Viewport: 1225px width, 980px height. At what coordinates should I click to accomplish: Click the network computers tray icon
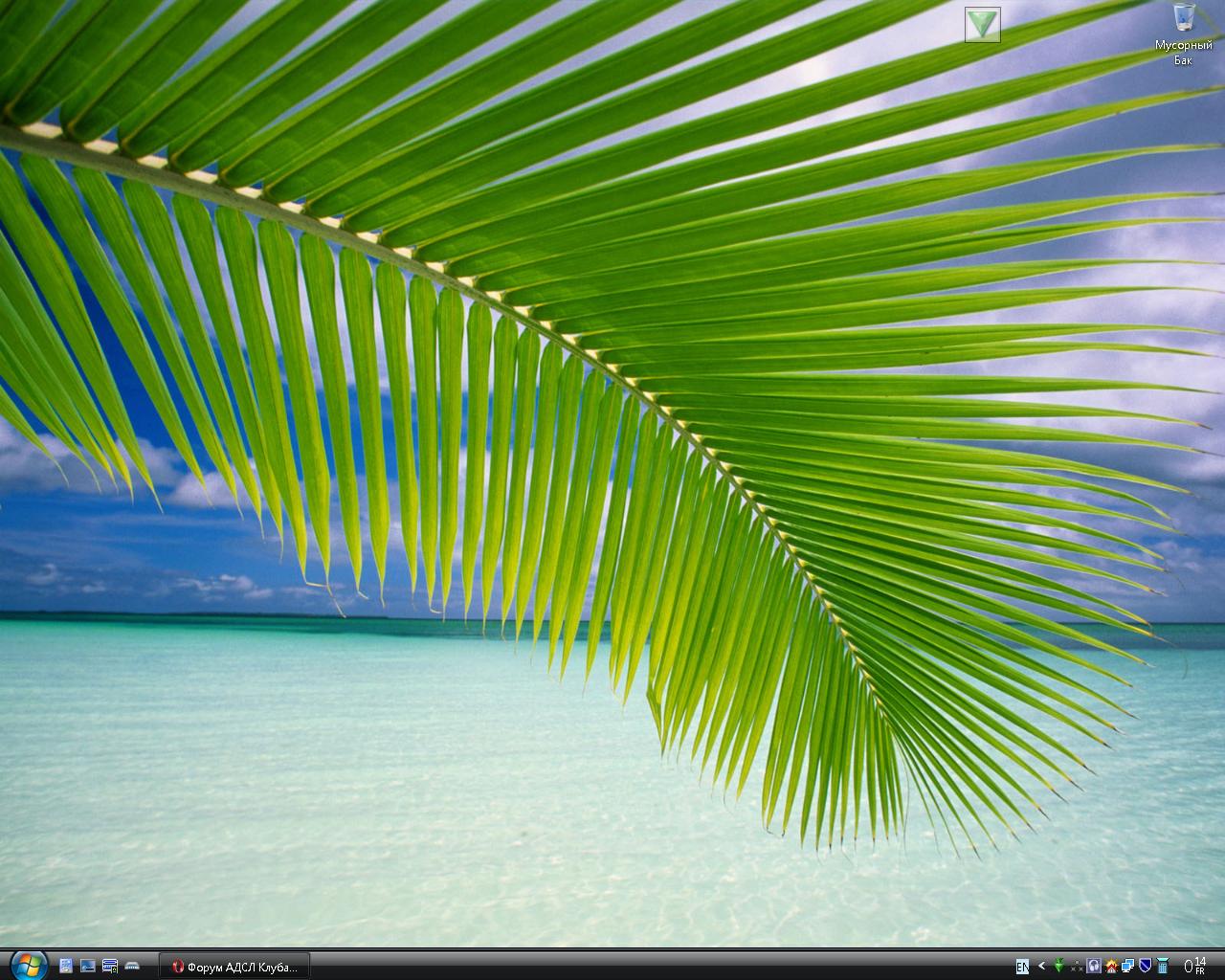click(1128, 967)
